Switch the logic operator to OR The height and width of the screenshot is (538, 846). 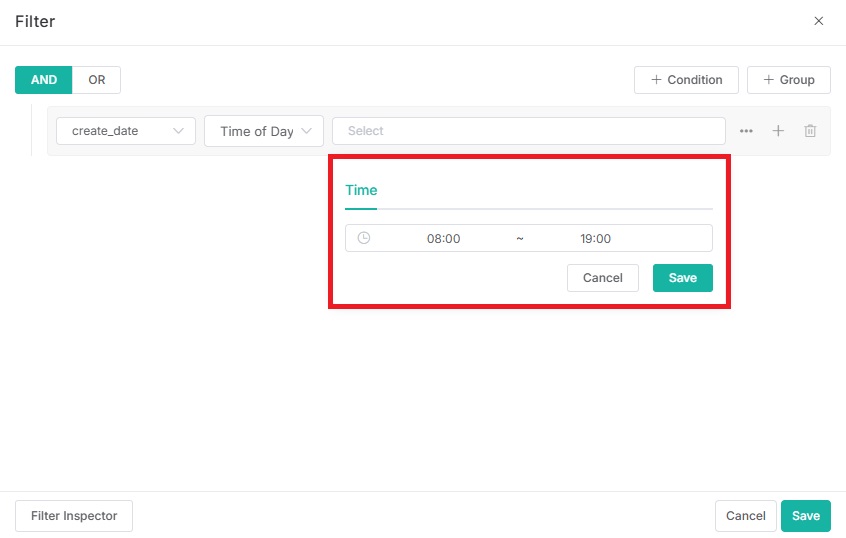(x=97, y=80)
